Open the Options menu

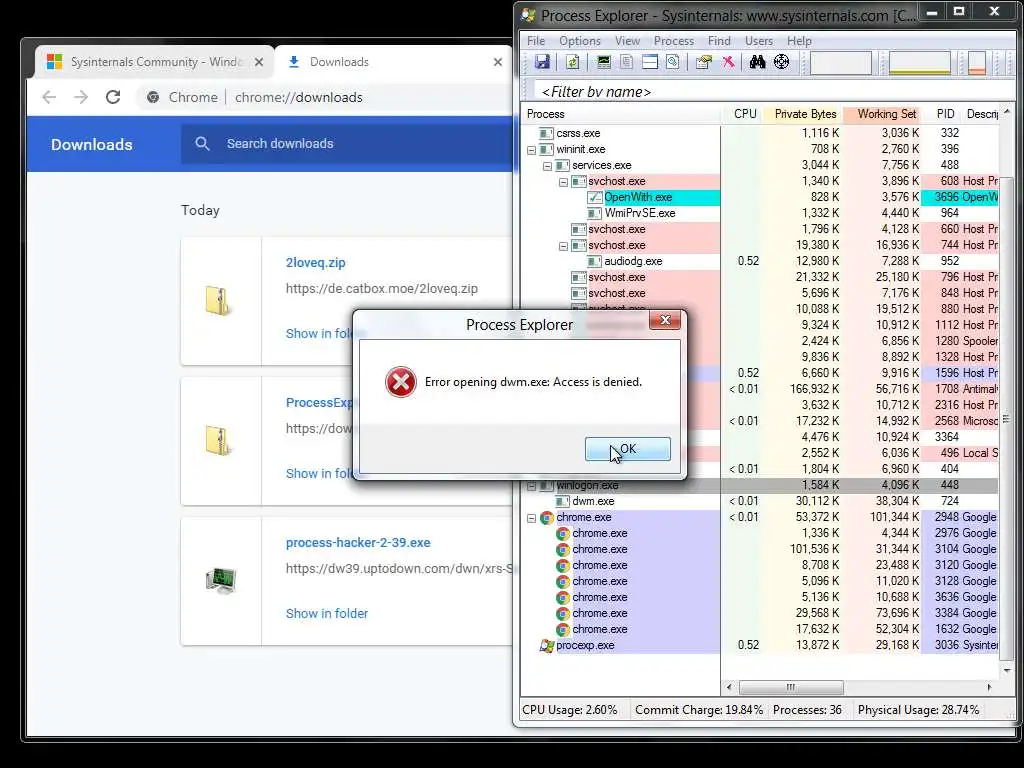tap(580, 40)
